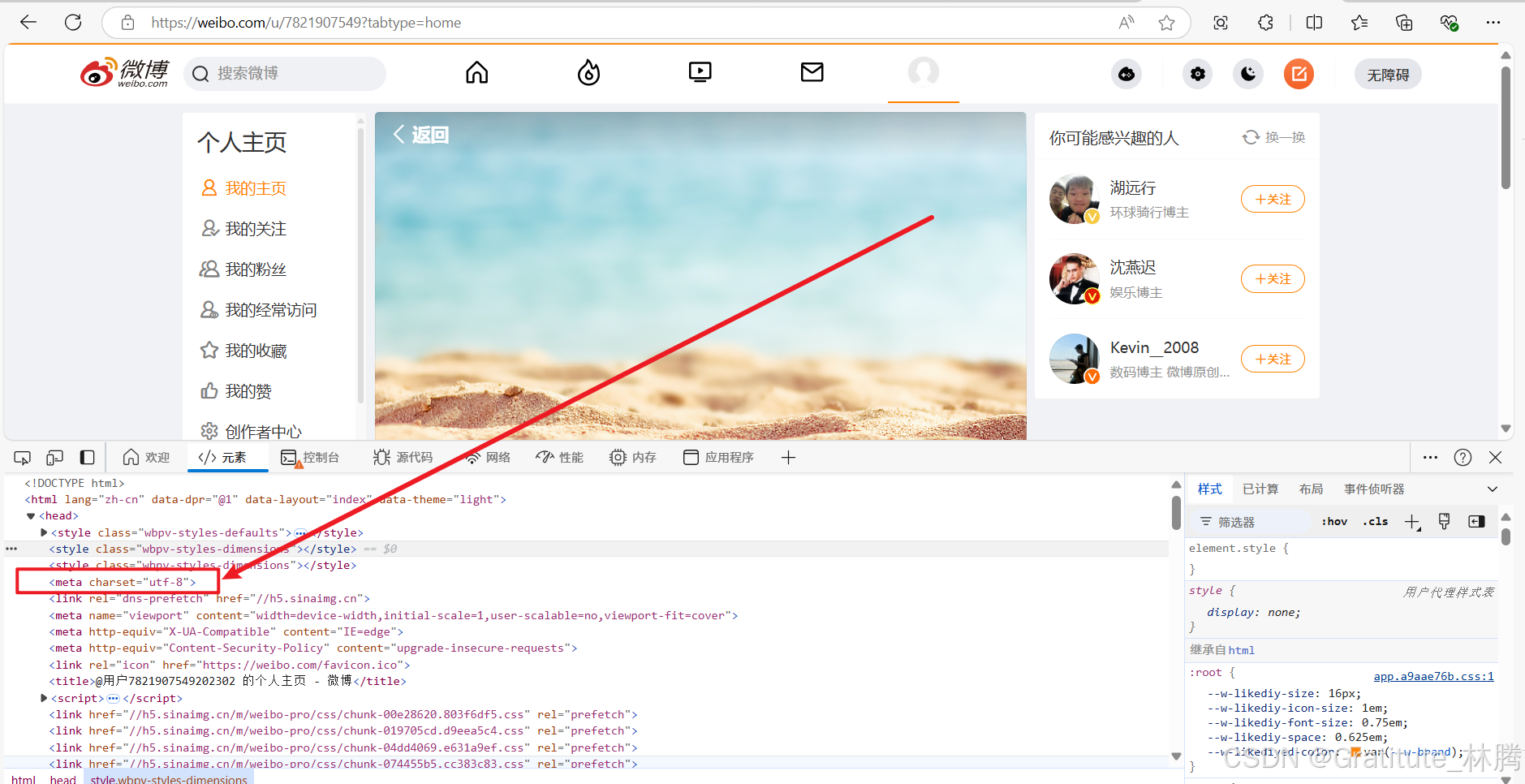Click the Weibo logo

click(124, 73)
